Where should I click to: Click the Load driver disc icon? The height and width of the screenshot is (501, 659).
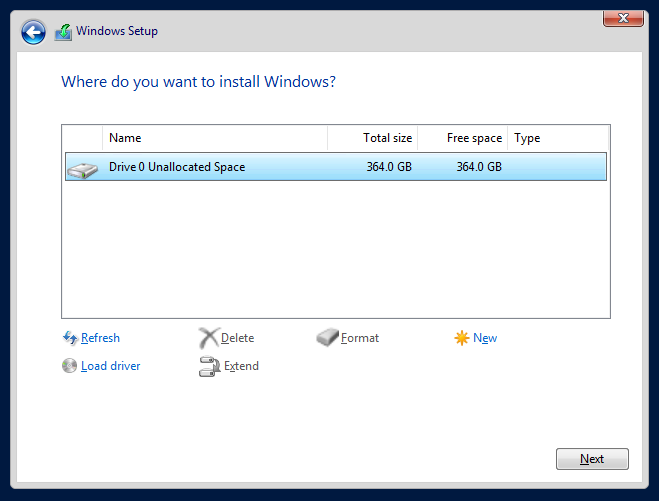[x=69, y=366]
